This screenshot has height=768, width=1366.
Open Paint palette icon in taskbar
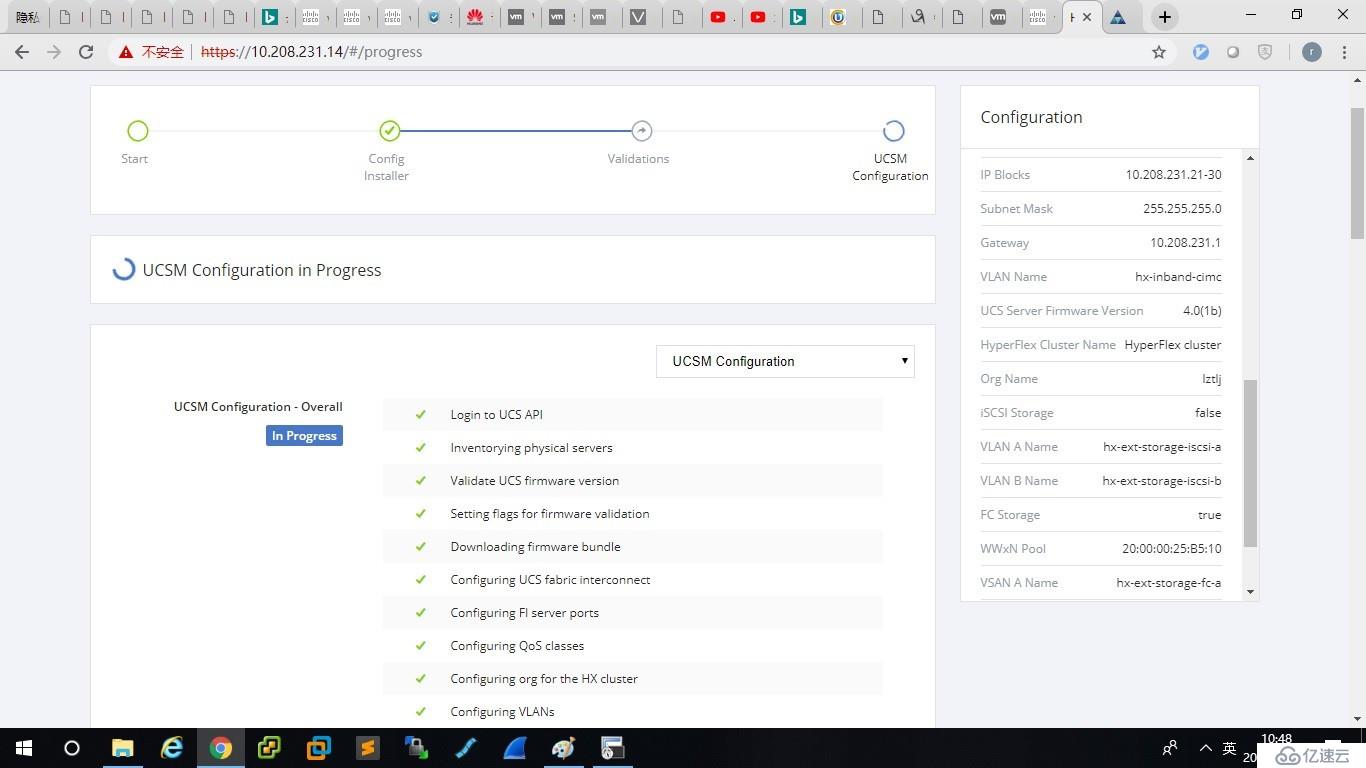pos(564,748)
